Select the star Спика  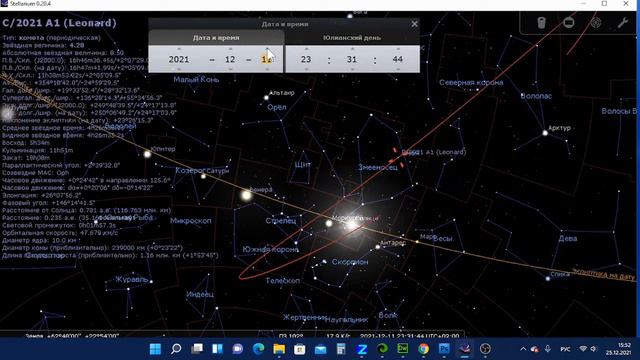click(x=548, y=278)
